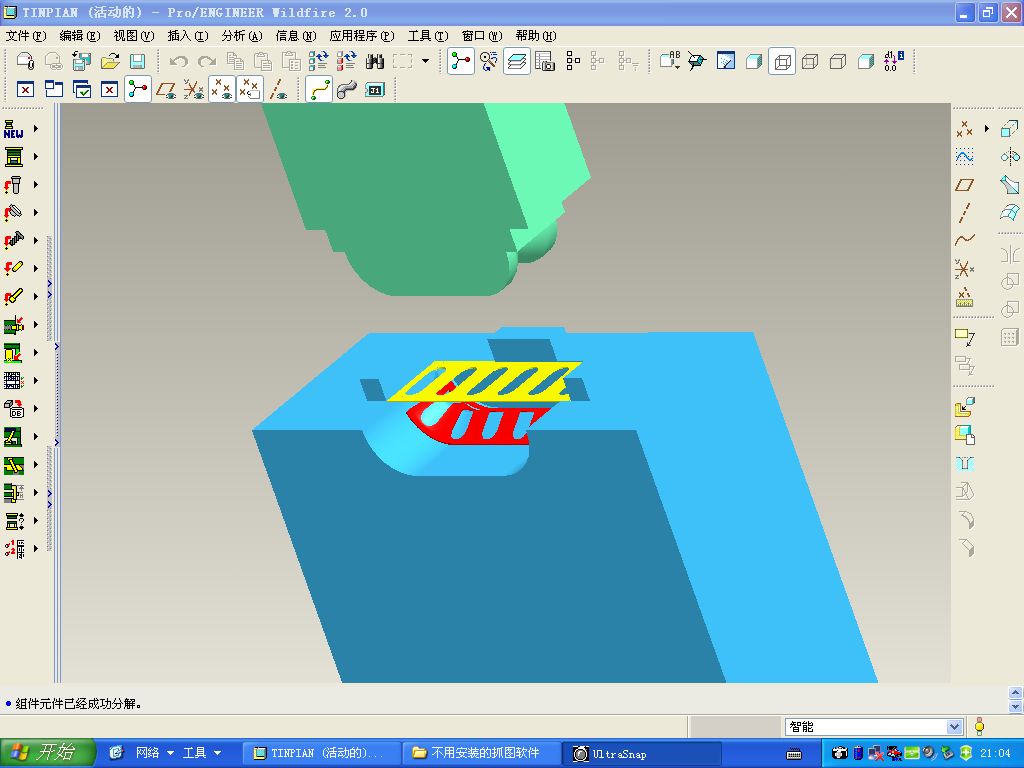Click the TINPIAN (活动的) taskbar button
This screenshot has height=768, width=1024.
[x=321, y=754]
